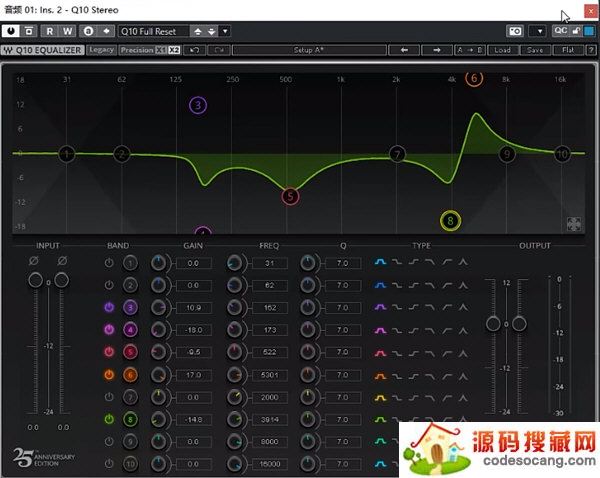Go to next preset with right arrow
This screenshot has width=600, height=478.
437,50
